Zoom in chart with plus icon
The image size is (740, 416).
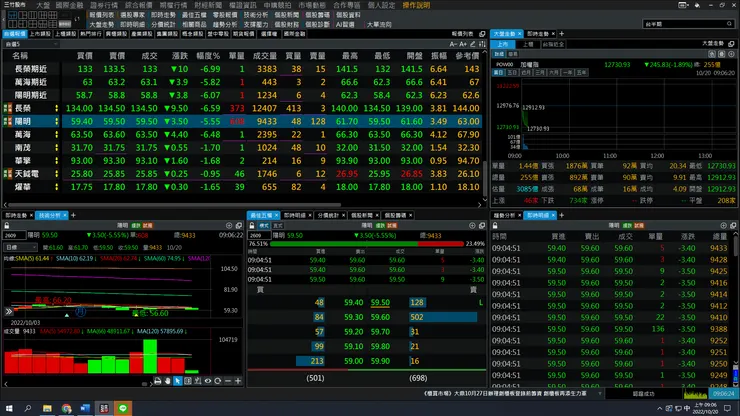point(238,381)
